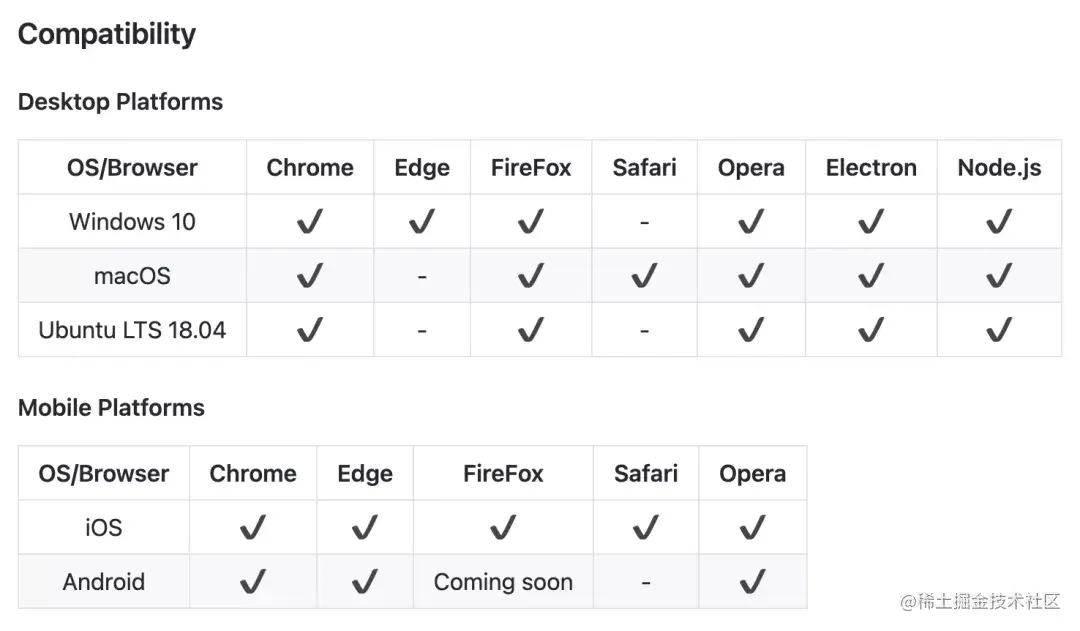Click the desktop table's Safari header
The image size is (1080, 631).
coord(644,168)
